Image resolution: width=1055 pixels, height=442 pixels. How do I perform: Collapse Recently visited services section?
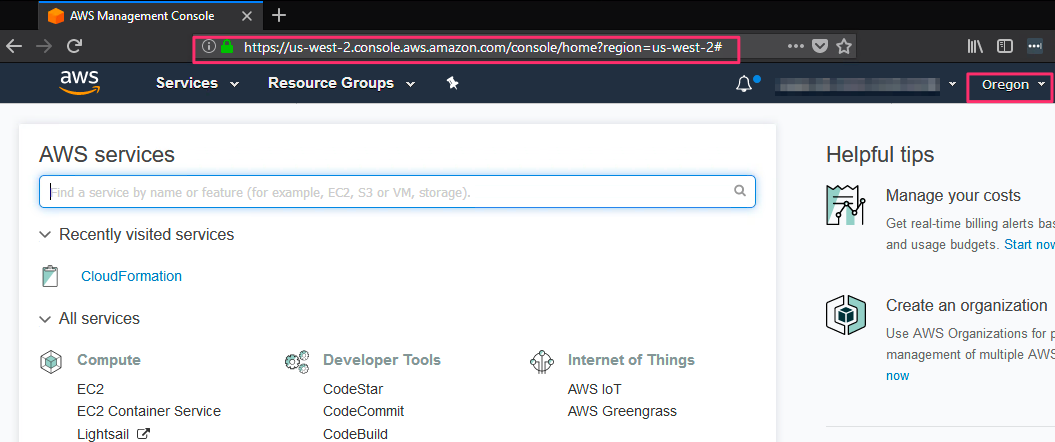click(x=45, y=235)
